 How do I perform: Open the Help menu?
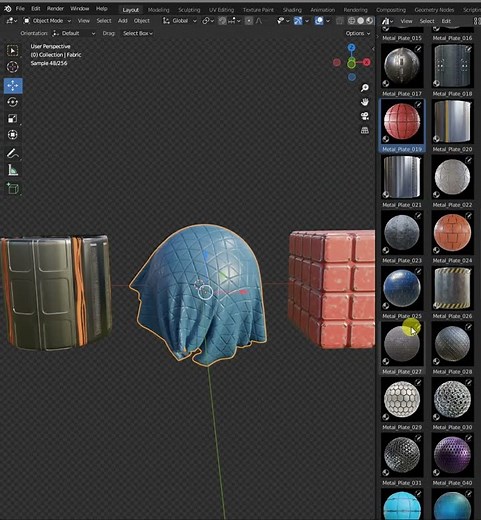click(102, 9)
